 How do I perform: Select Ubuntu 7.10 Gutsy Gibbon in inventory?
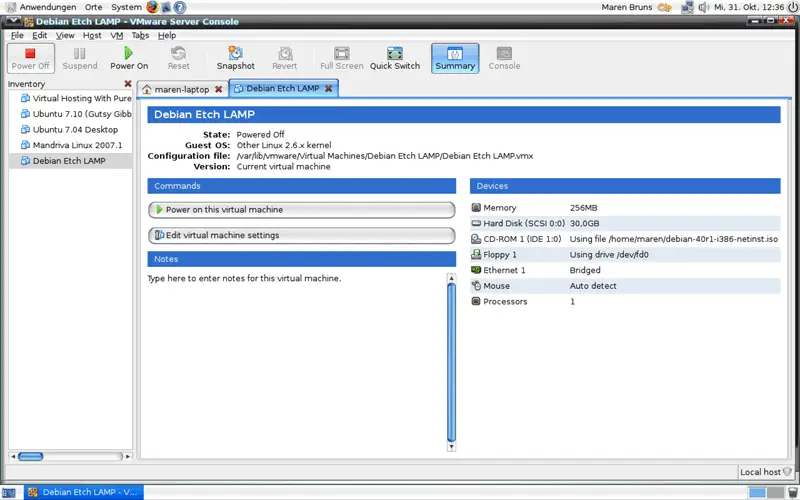click(x=71, y=114)
